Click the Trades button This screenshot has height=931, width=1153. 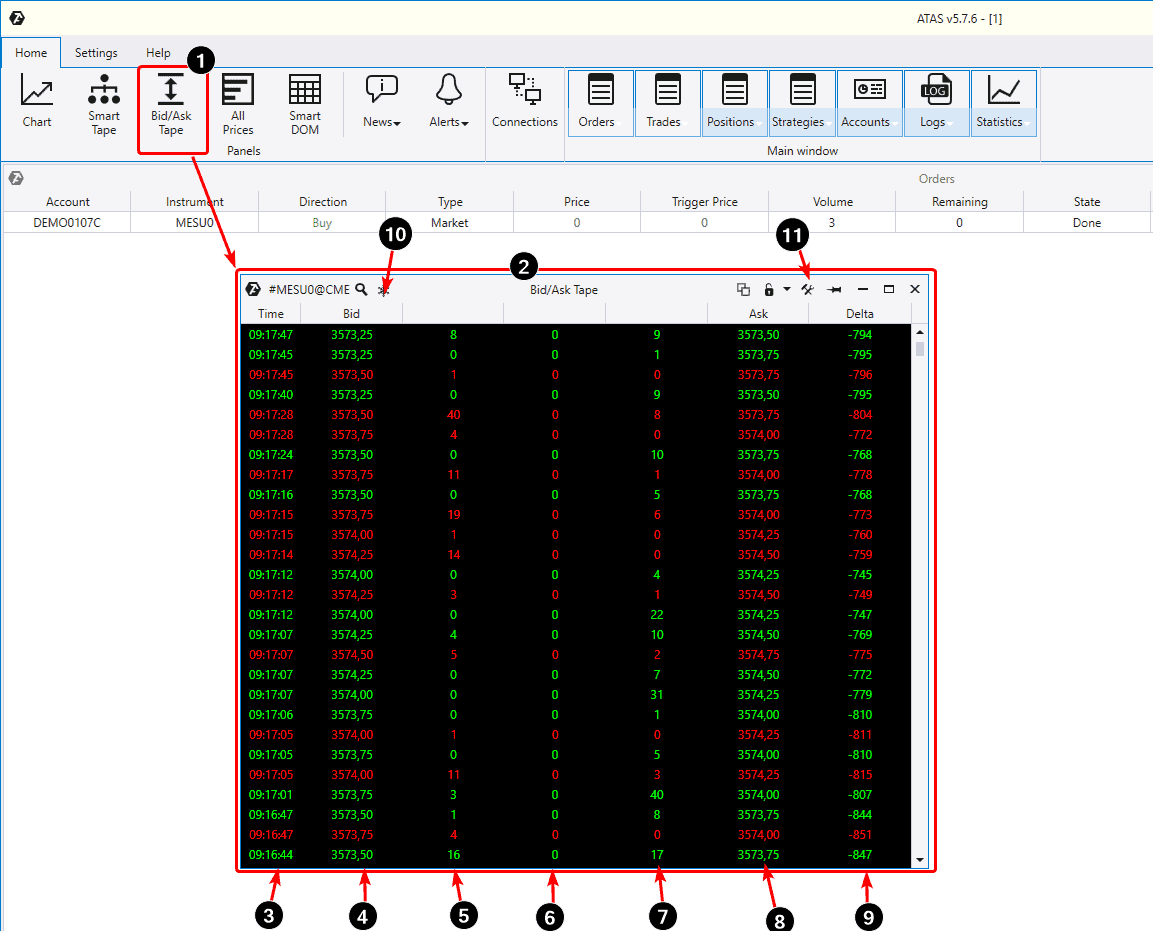(667, 103)
